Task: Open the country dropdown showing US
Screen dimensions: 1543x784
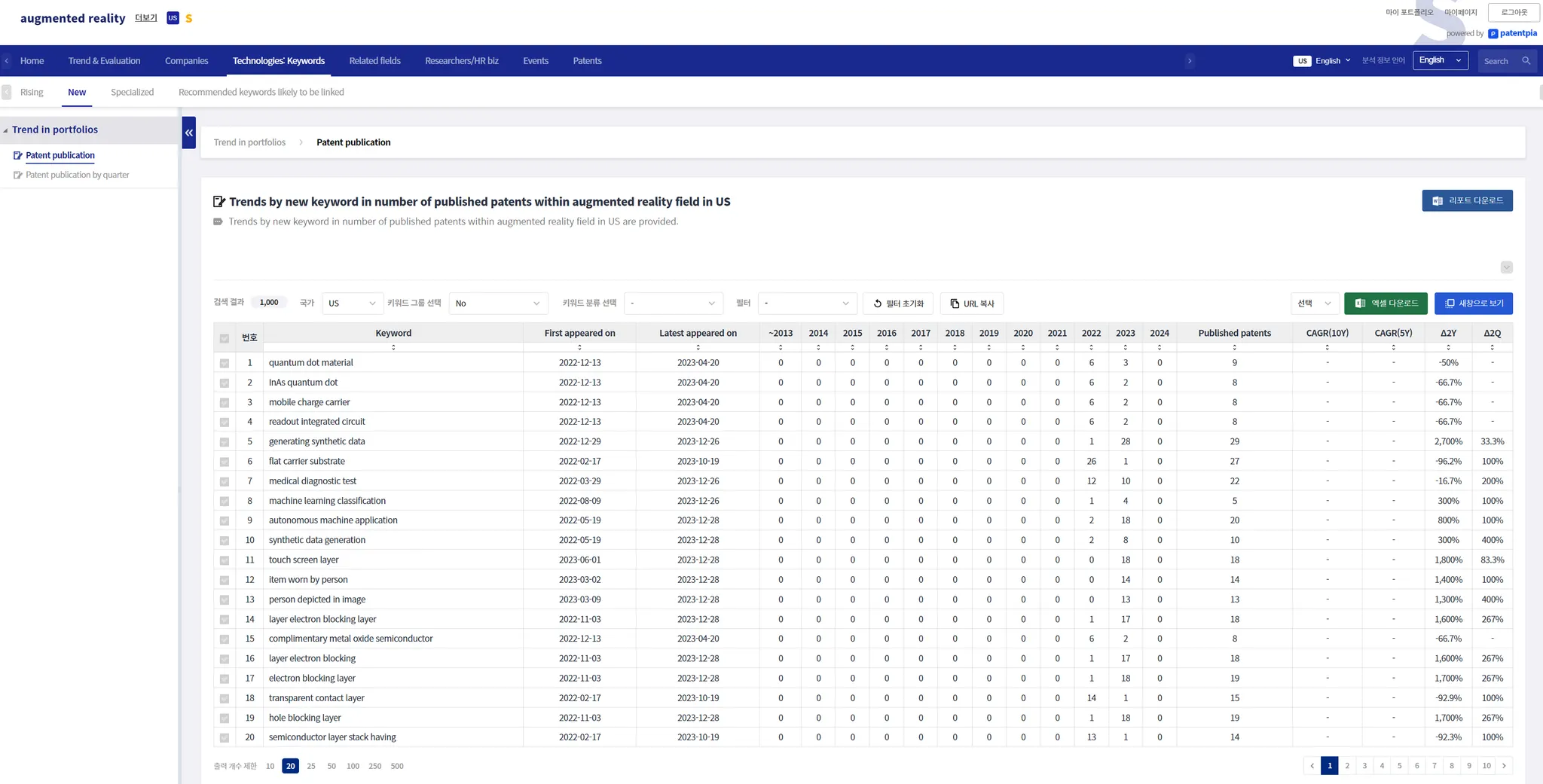Action: pyautogui.click(x=351, y=304)
